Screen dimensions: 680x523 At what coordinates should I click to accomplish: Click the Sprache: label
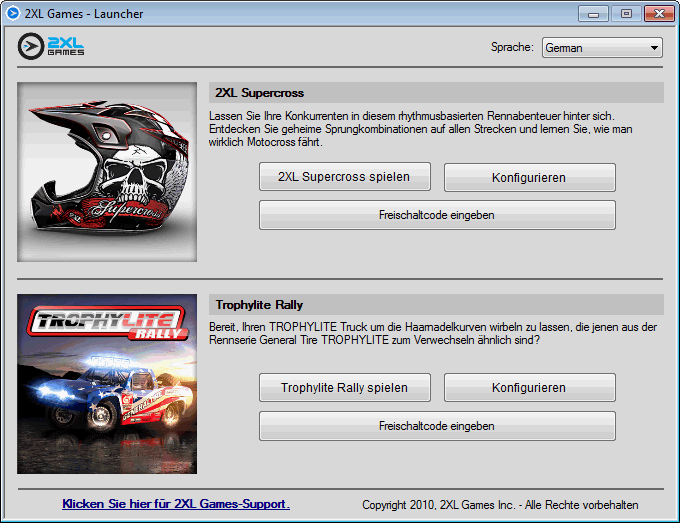(512, 47)
